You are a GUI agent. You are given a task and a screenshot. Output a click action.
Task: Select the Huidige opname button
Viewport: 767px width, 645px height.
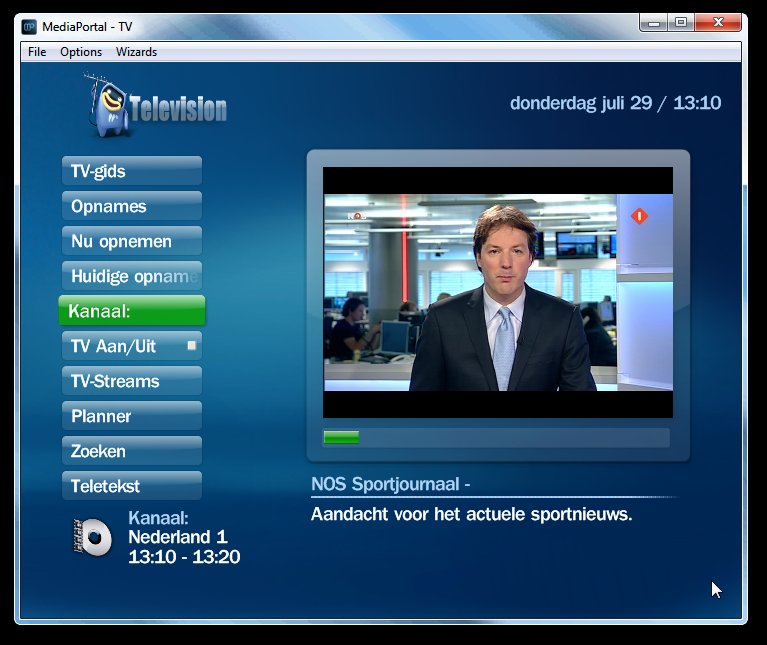point(132,276)
